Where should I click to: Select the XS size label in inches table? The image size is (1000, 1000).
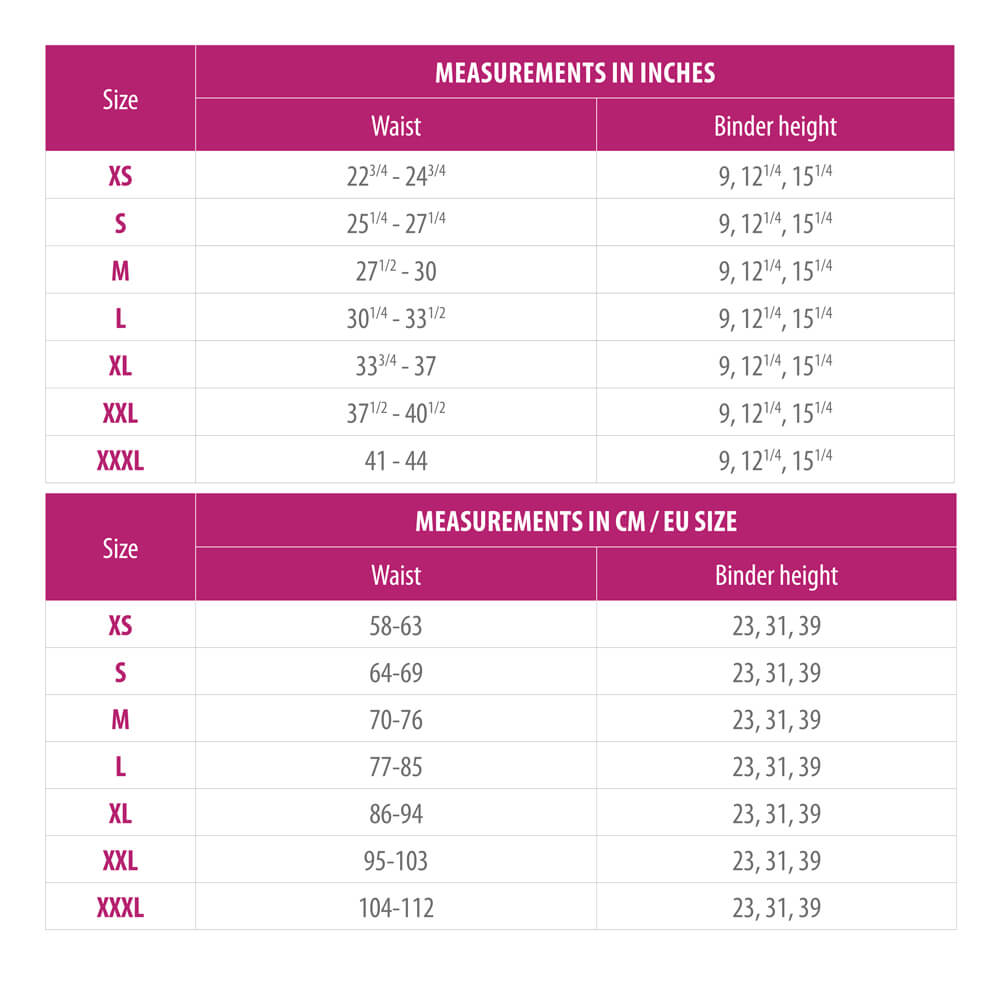click(x=120, y=176)
